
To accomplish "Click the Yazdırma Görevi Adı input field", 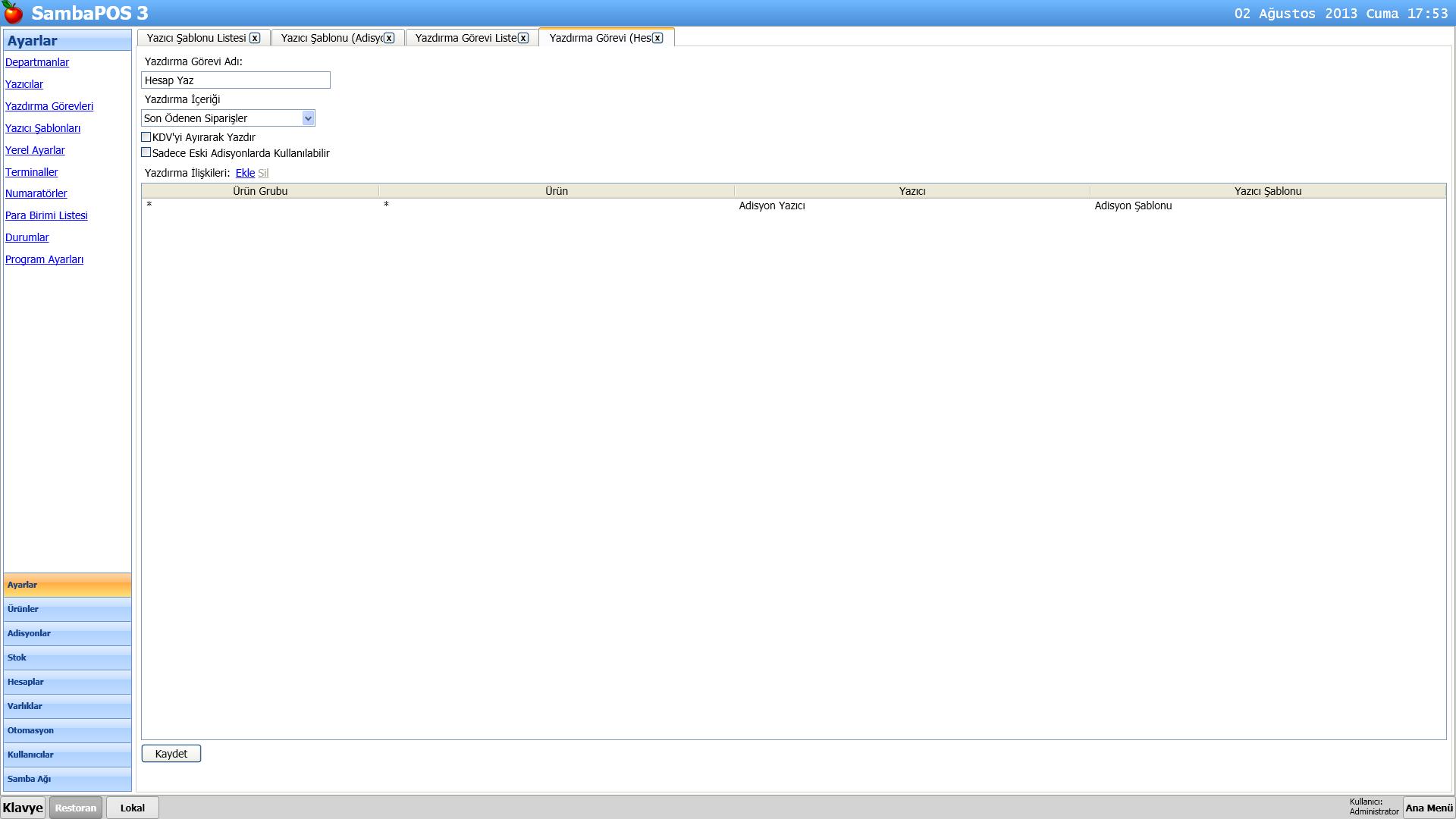I will pos(235,80).
